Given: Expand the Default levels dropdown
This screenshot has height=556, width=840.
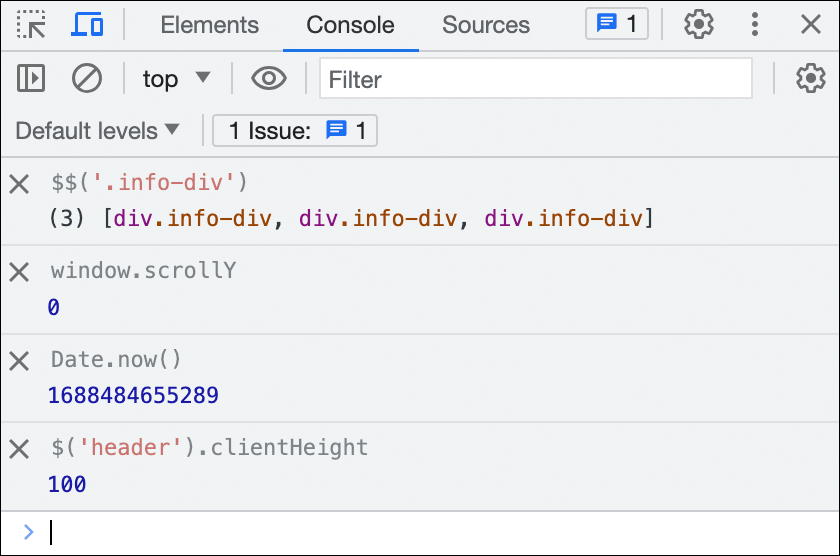Looking at the screenshot, I should (x=97, y=131).
